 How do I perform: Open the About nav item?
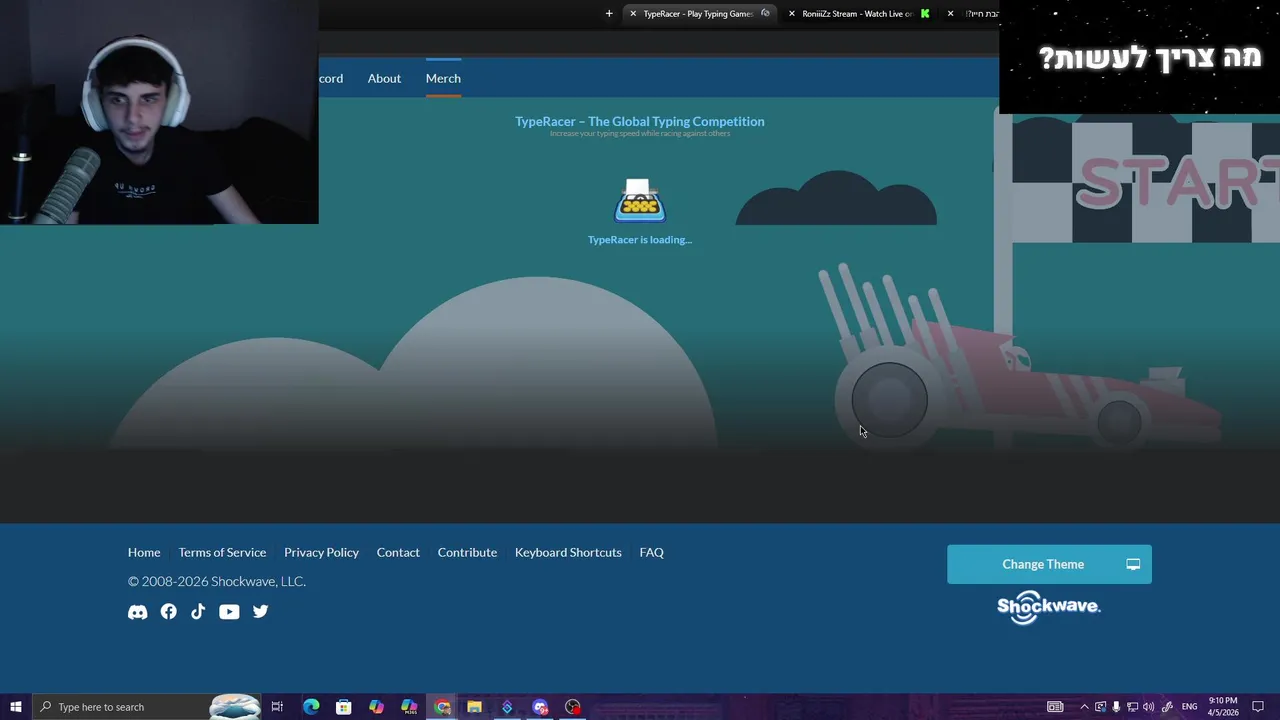pos(384,78)
